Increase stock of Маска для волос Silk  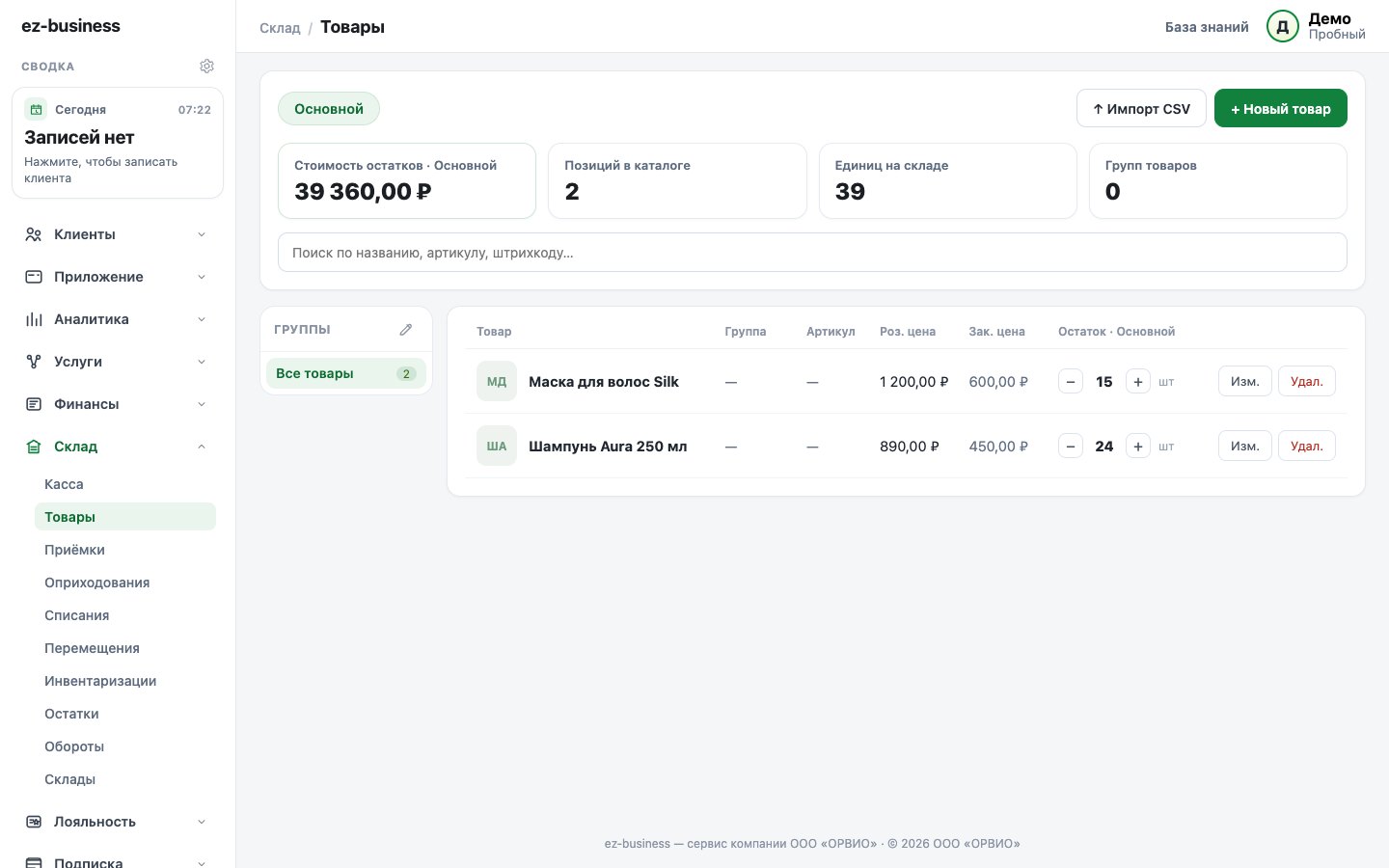[1138, 382]
